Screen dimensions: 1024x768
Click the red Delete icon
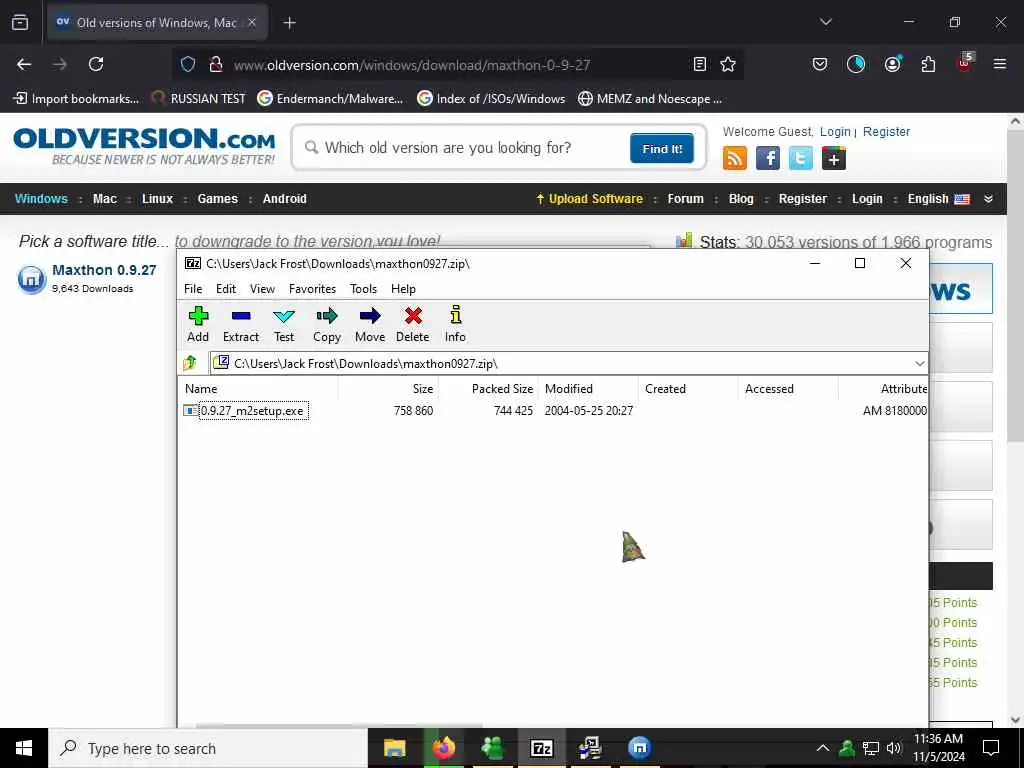[413, 325]
